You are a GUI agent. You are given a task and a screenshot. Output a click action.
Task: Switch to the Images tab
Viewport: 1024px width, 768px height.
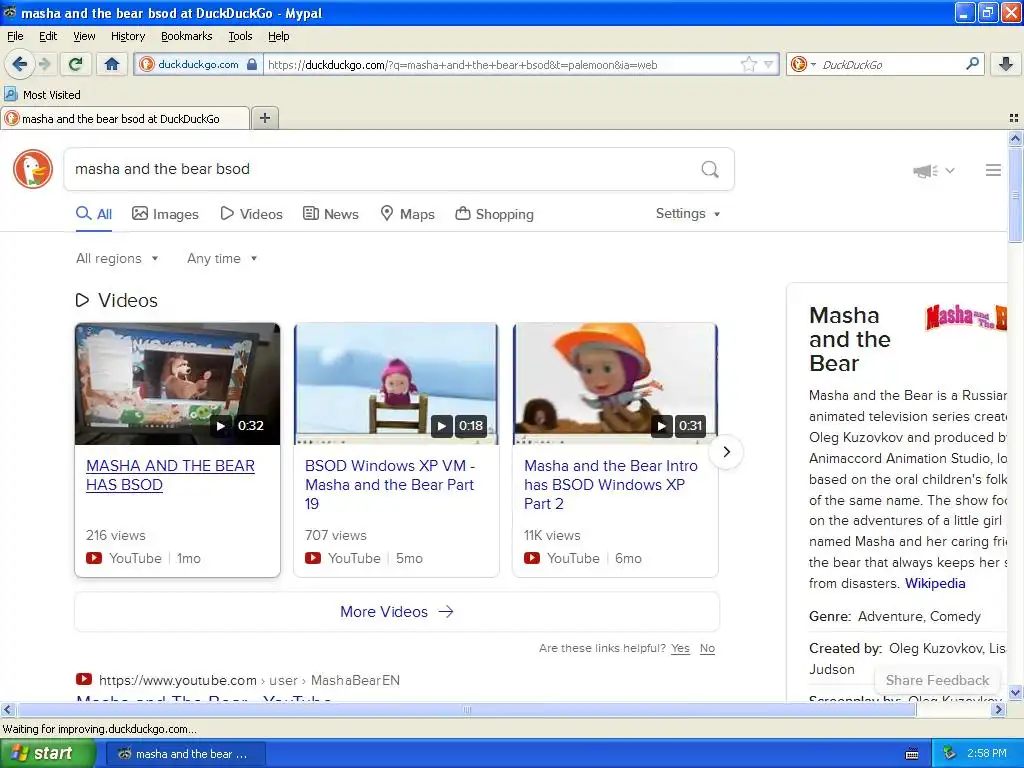[165, 214]
